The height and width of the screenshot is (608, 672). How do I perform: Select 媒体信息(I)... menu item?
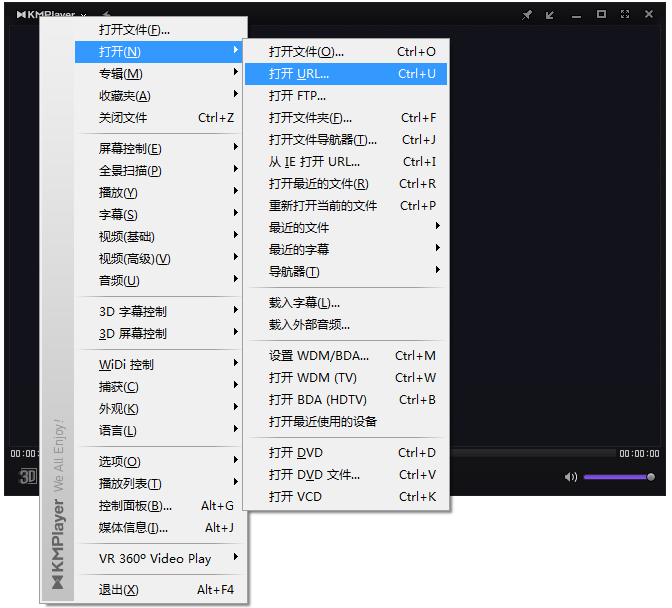(x=161, y=527)
